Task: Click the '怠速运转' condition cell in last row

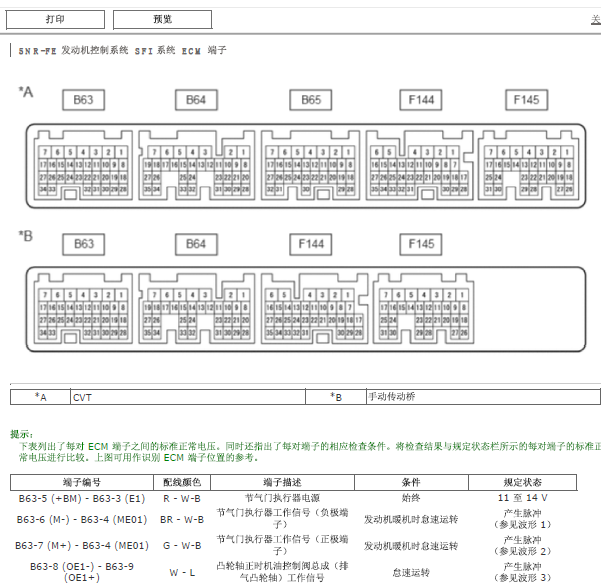Action: (x=411, y=572)
